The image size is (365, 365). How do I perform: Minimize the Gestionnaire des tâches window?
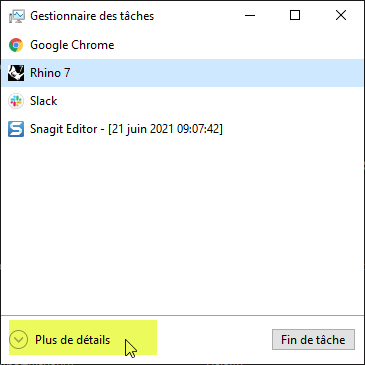pos(250,15)
